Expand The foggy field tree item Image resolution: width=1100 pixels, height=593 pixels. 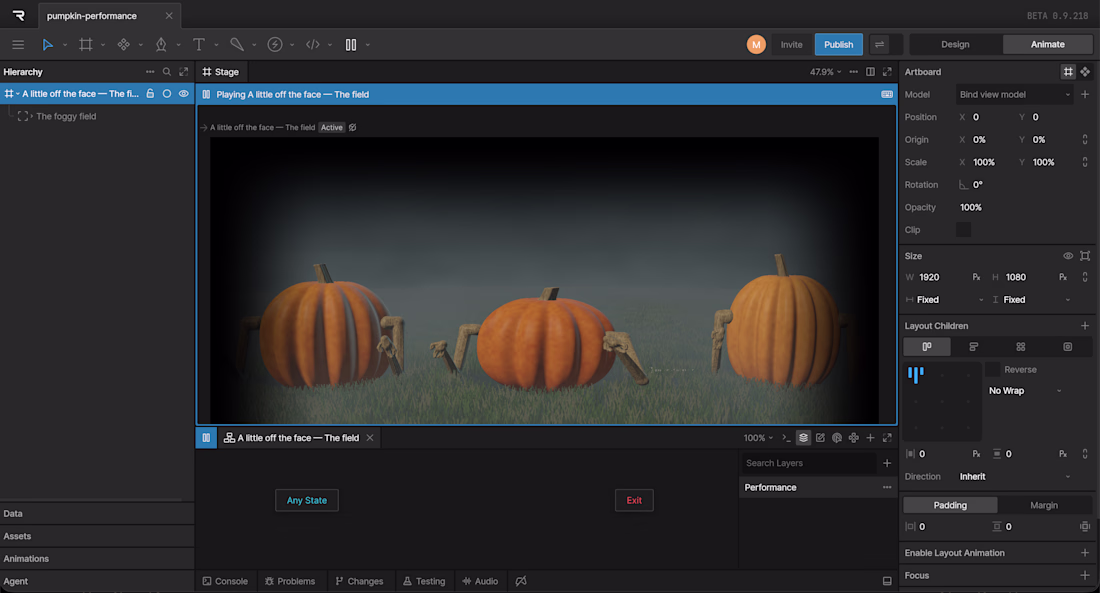[x=31, y=116]
